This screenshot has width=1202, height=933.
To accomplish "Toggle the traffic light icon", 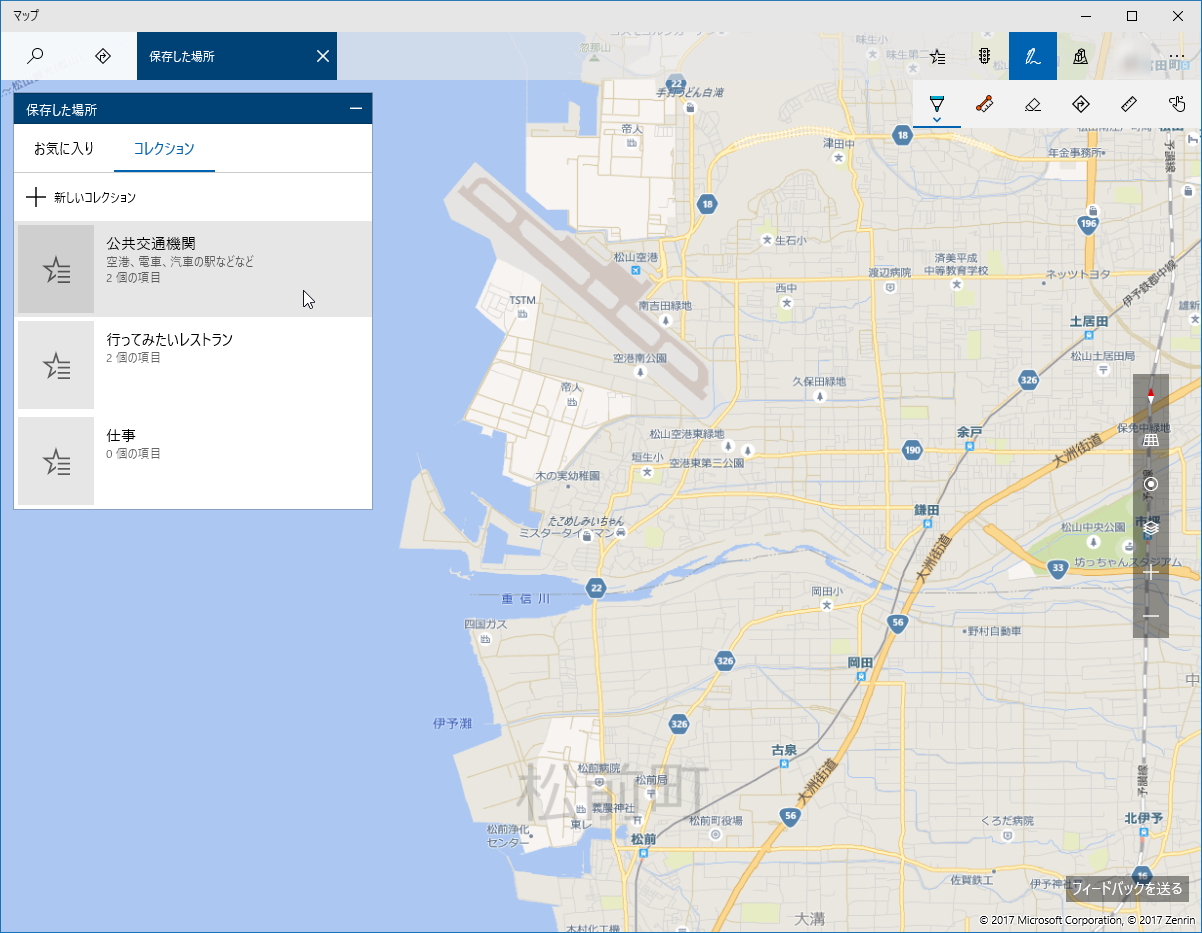I will pyautogui.click(x=984, y=56).
